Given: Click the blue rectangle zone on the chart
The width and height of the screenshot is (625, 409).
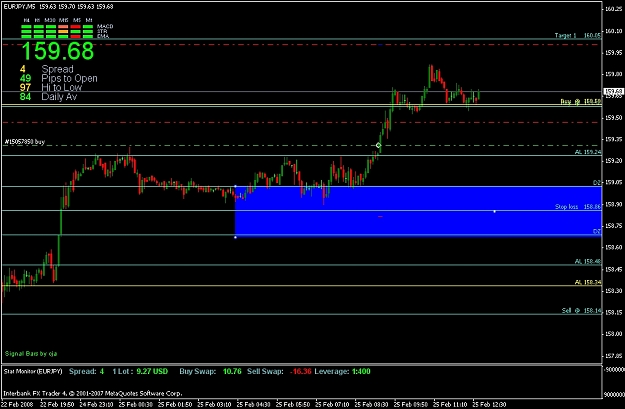Looking at the screenshot, I should pos(418,211).
